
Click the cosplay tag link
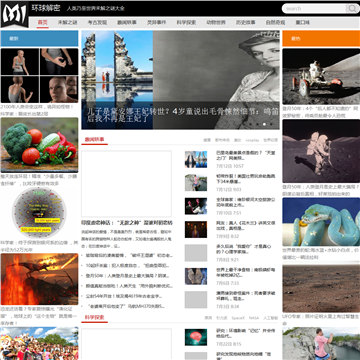(x=252, y=140)
